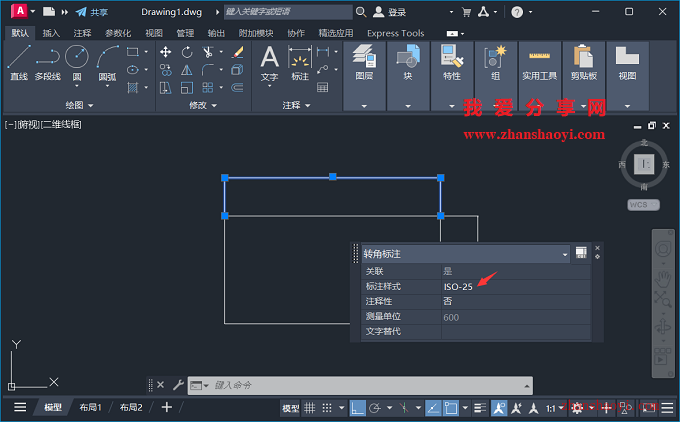Toggle isometric drafting in status bar
This screenshot has height=422, width=680.
[404, 408]
